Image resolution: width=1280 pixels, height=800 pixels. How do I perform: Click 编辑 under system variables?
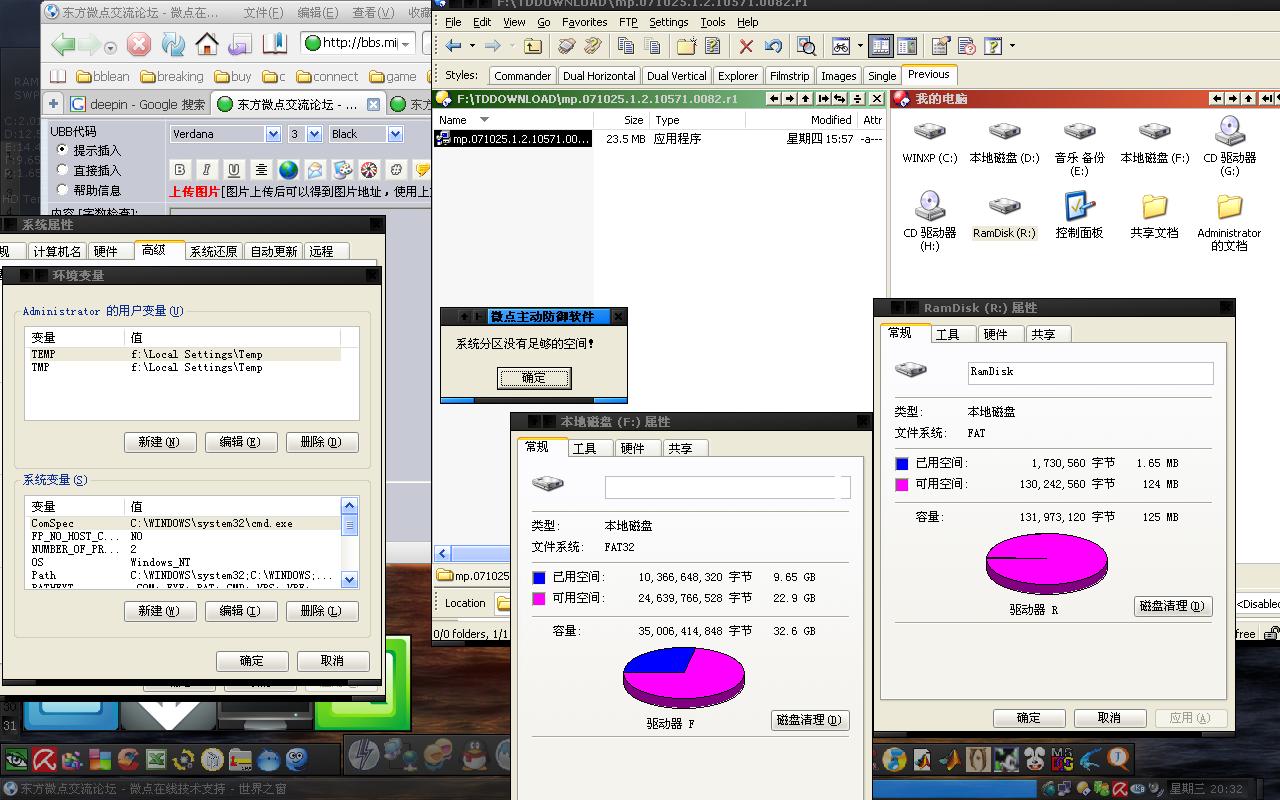[241, 611]
